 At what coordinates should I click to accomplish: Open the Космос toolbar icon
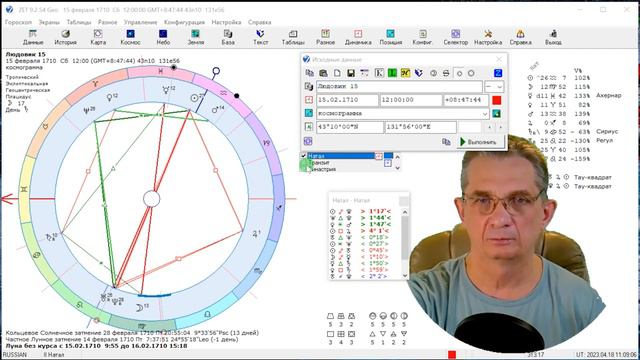tap(130, 37)
